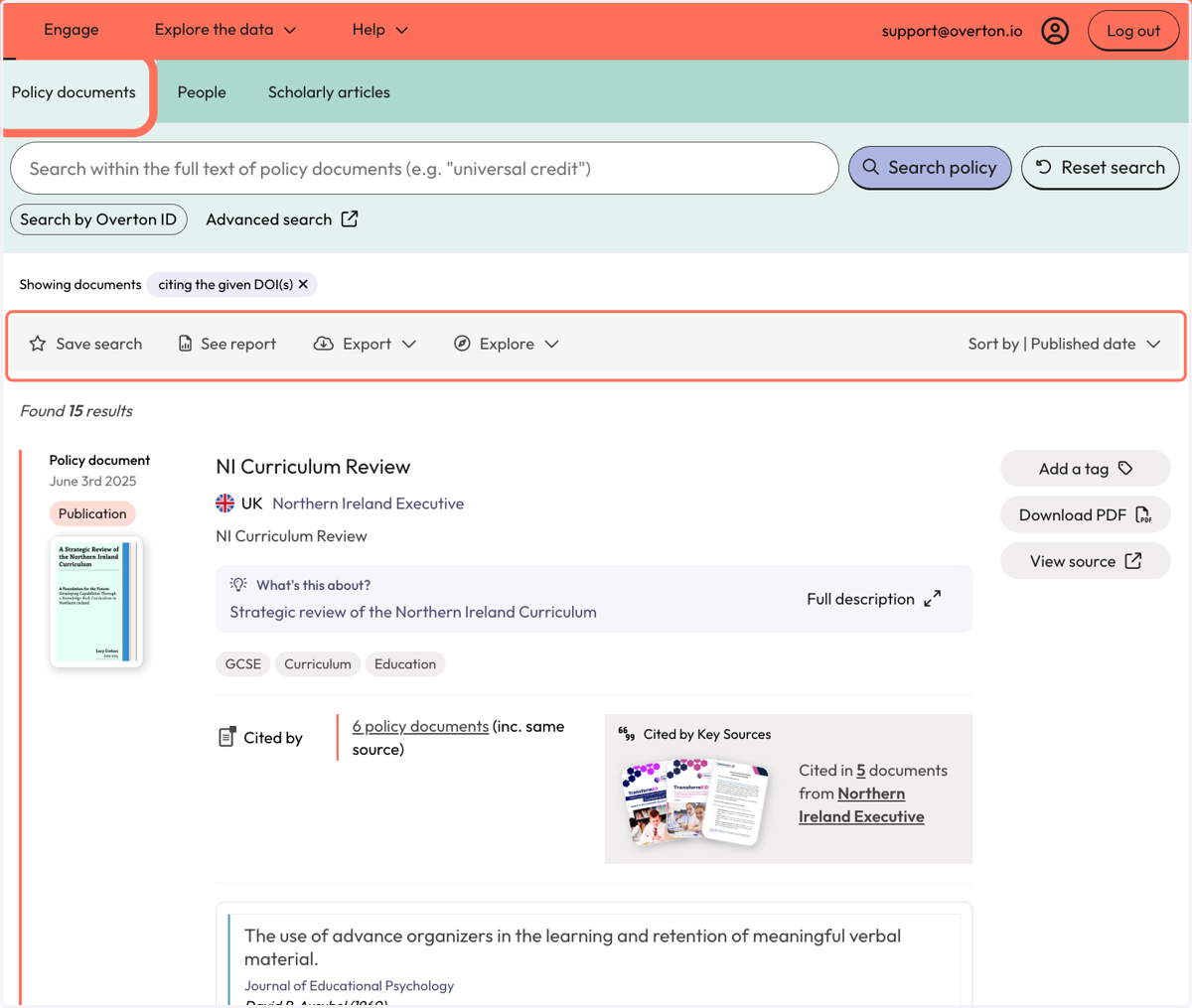Screen dimensions: 1192x1008
Task: Select the Education topic tag
Action: pyautogui.click(x=405, y=664)
